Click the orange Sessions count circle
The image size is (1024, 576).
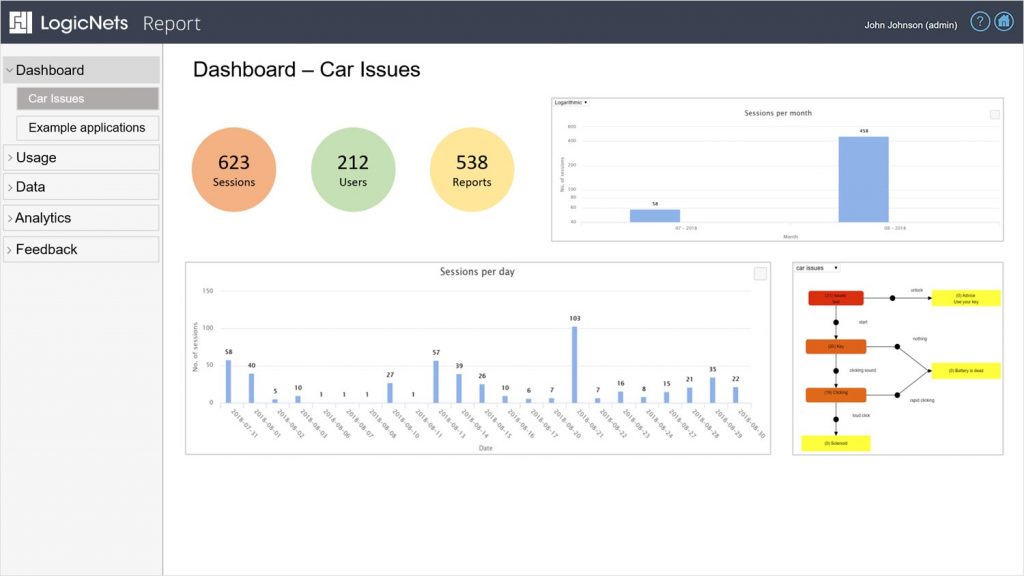click(x=234, y=170)
